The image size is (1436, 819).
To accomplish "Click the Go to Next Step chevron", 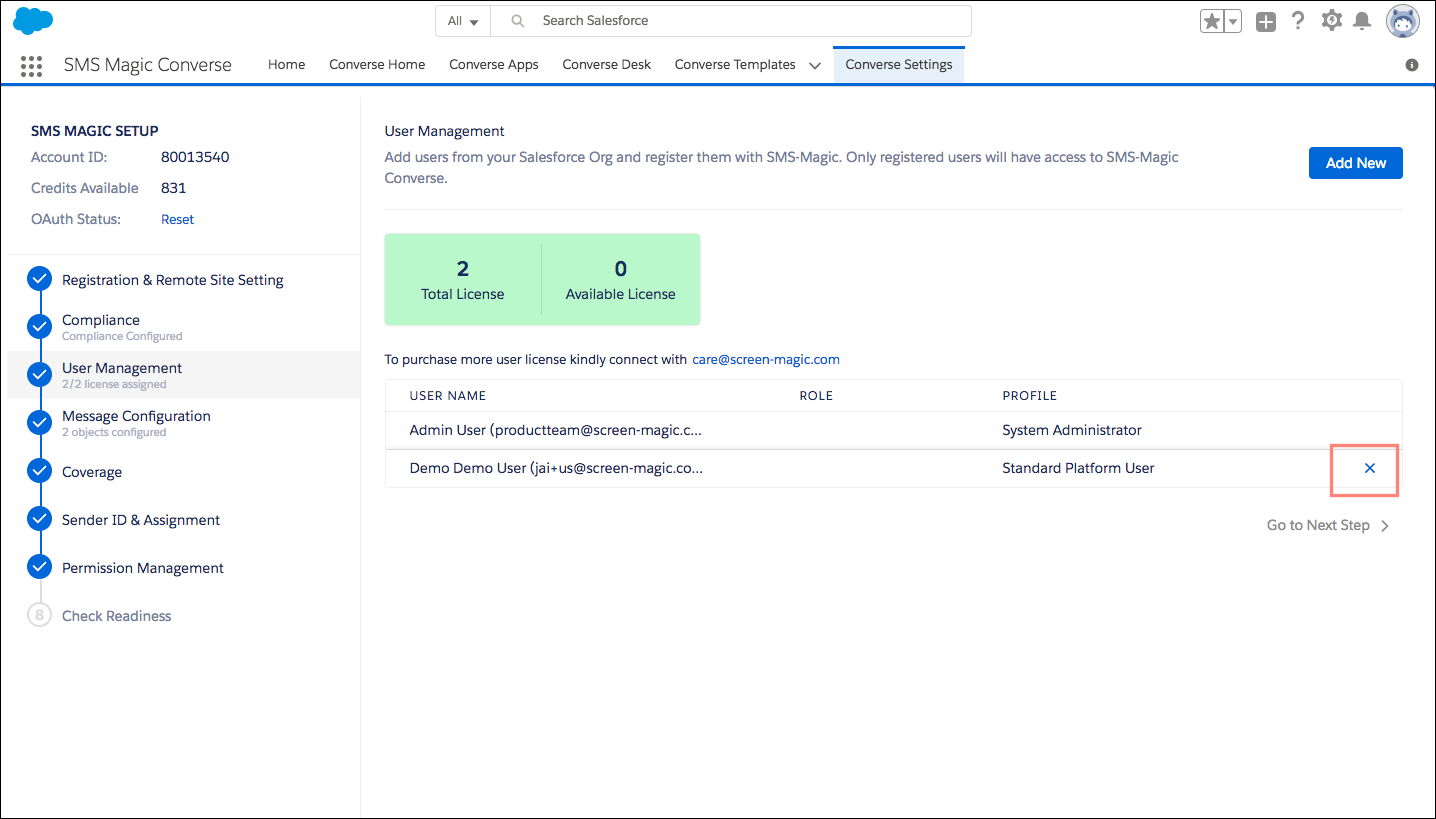I will pos(1385,526).
